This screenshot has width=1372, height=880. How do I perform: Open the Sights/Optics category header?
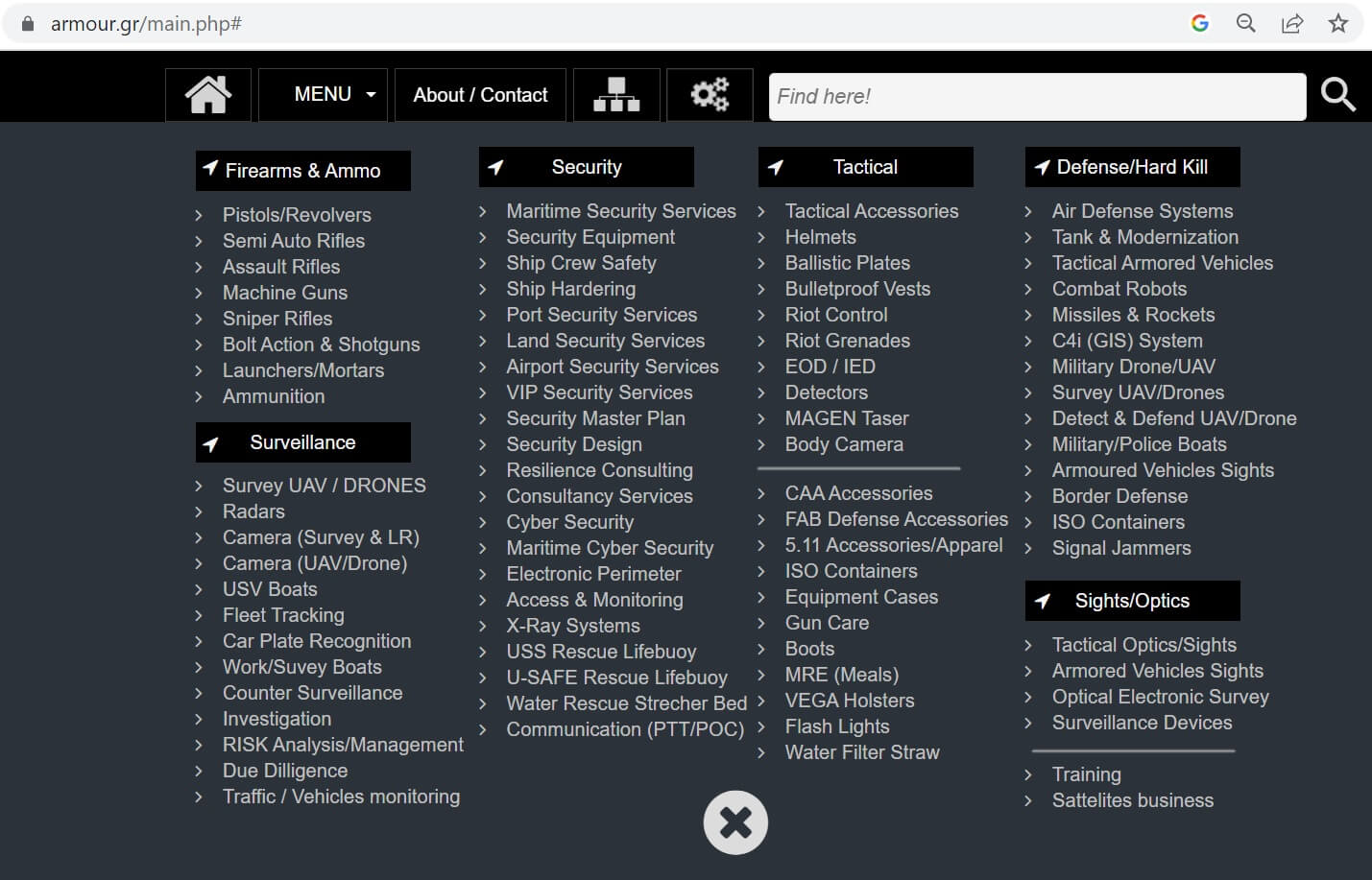[x=1132, y=601]
